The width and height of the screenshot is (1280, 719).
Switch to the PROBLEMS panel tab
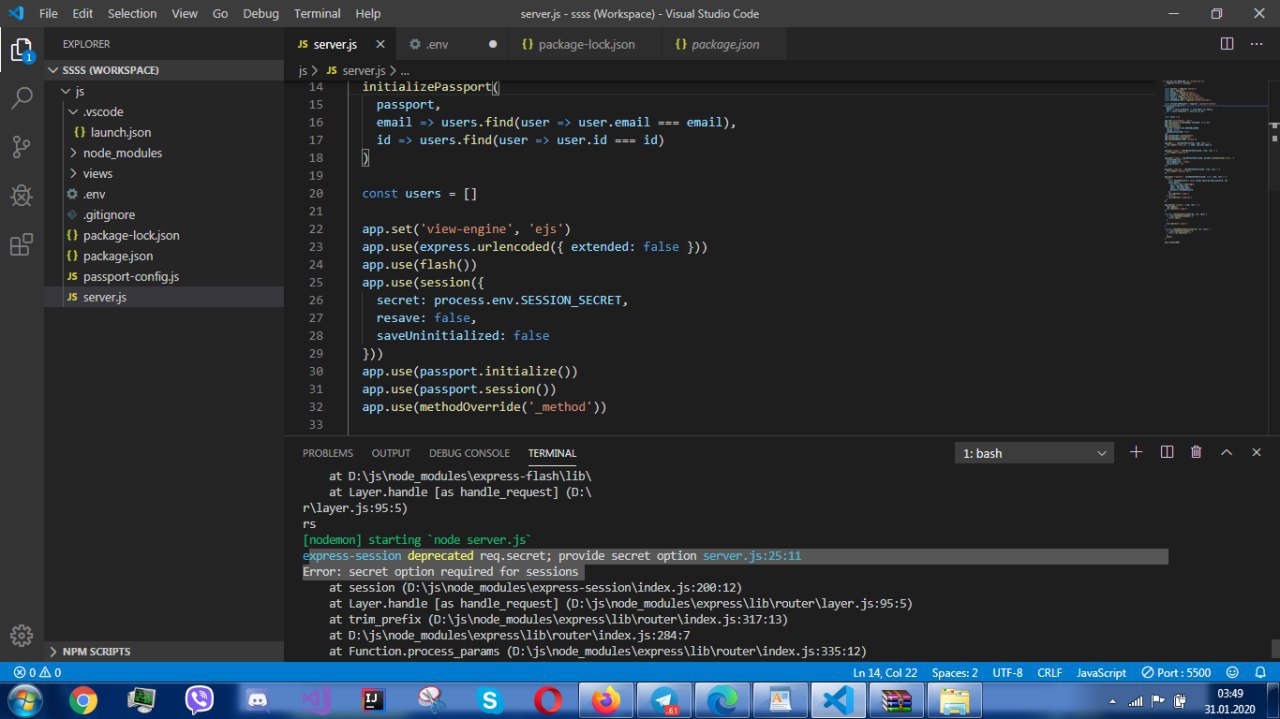328,453
